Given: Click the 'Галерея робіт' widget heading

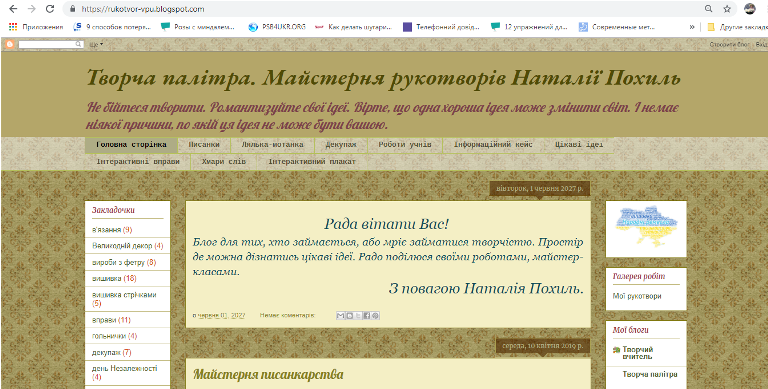Looking at the screenshot, I should point(639,276).
